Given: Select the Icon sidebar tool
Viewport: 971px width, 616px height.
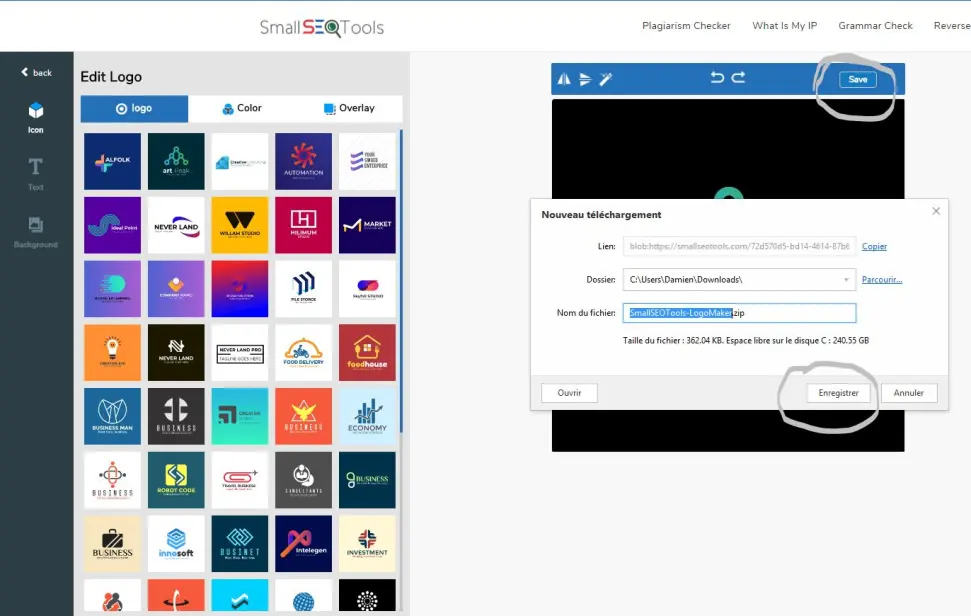Looking at the screenshot, I should coord(36,118).
